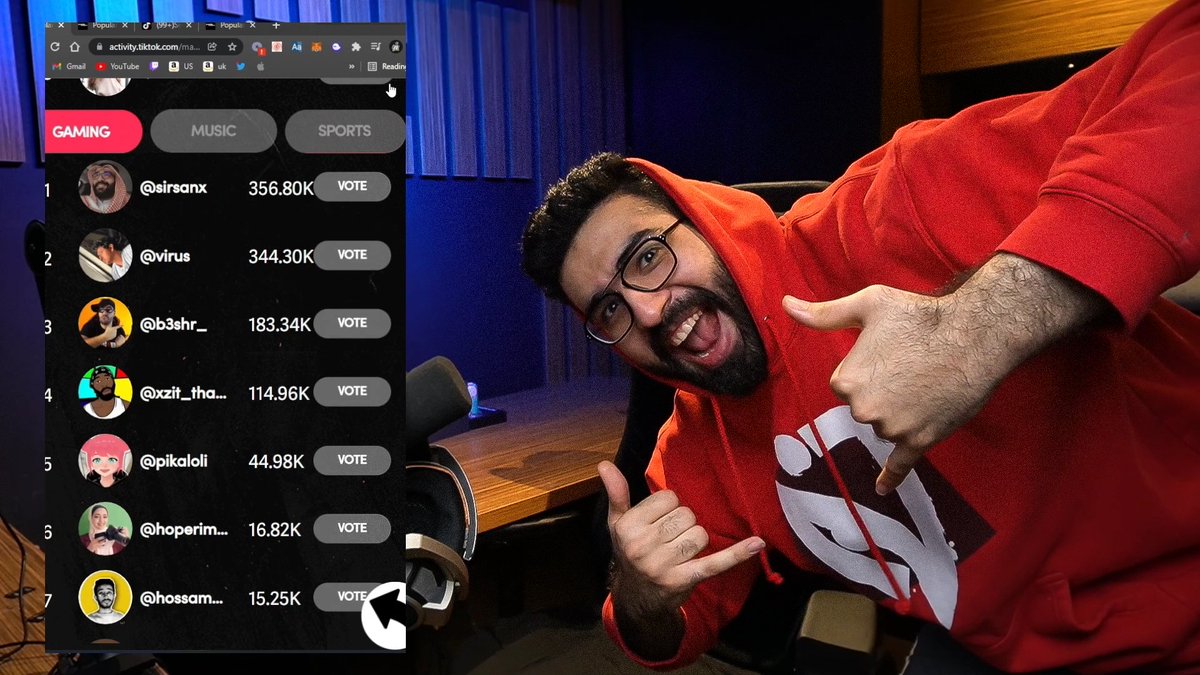This screenshot has height=675, width=1200.
Task: Open @hossam... yellow avatar
Action: (x=105, y=597)
